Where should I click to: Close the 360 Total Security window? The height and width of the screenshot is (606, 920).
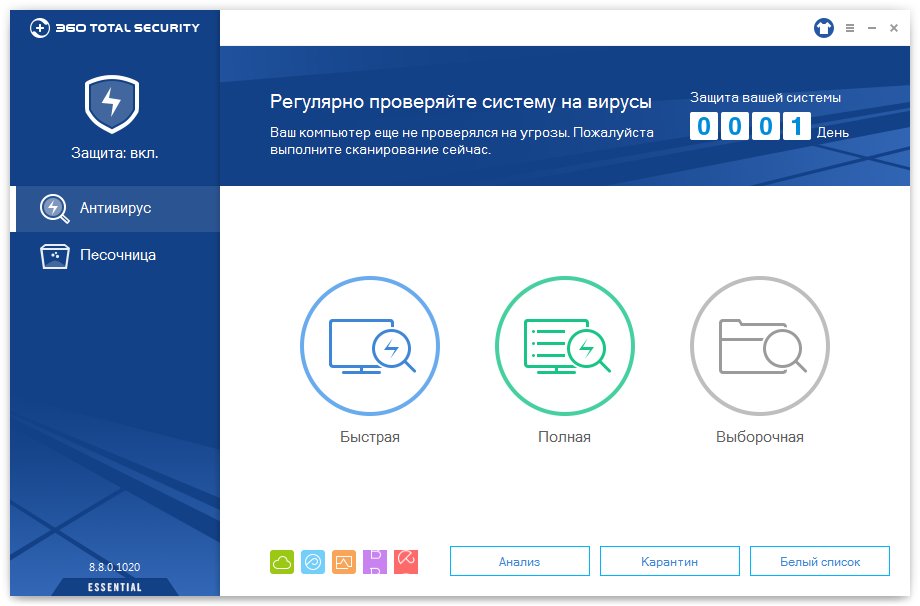(x=894, y=28)
